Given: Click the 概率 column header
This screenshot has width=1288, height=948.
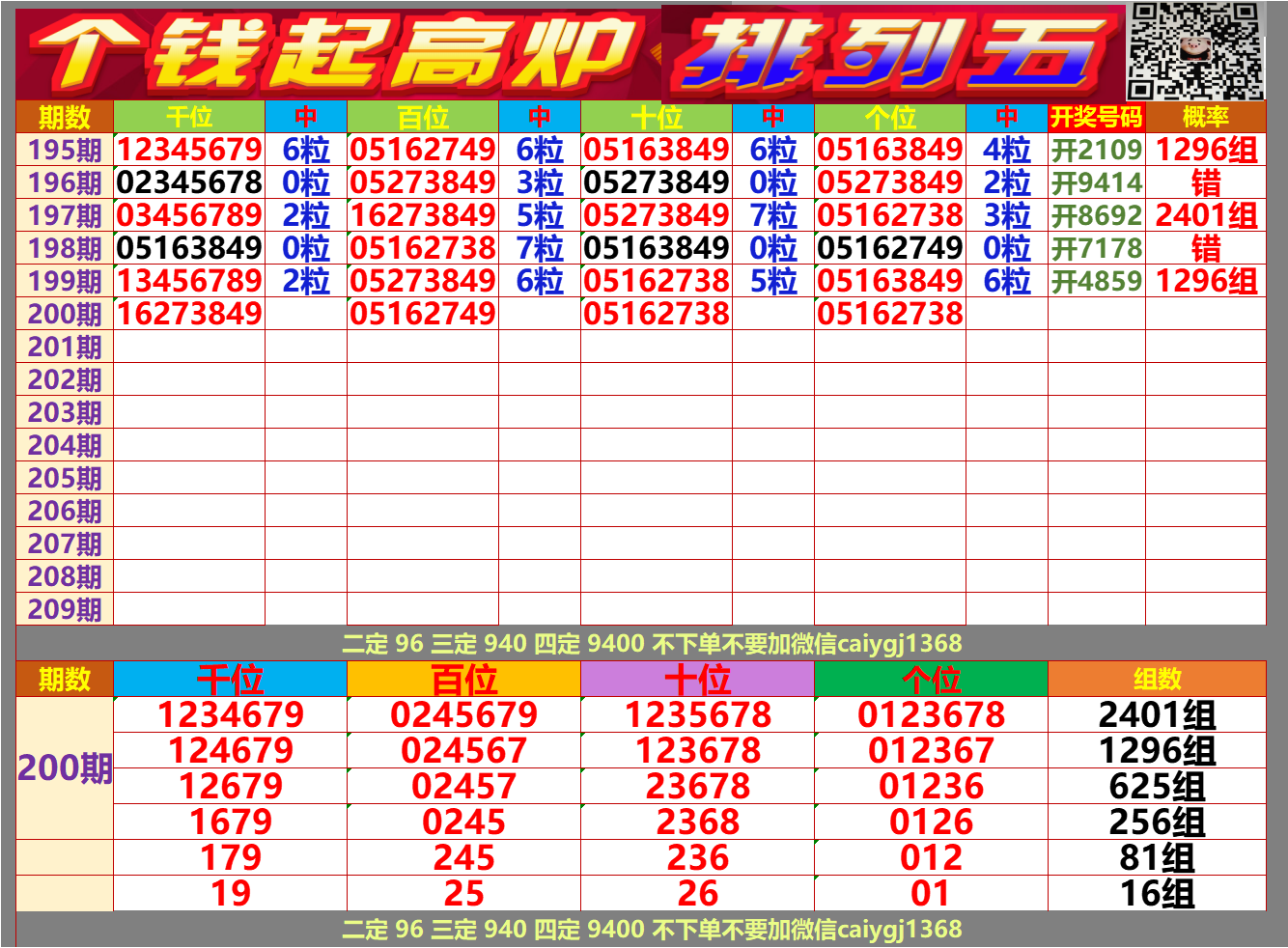Looking at the screenshot, I should (x=1207, y=116).
